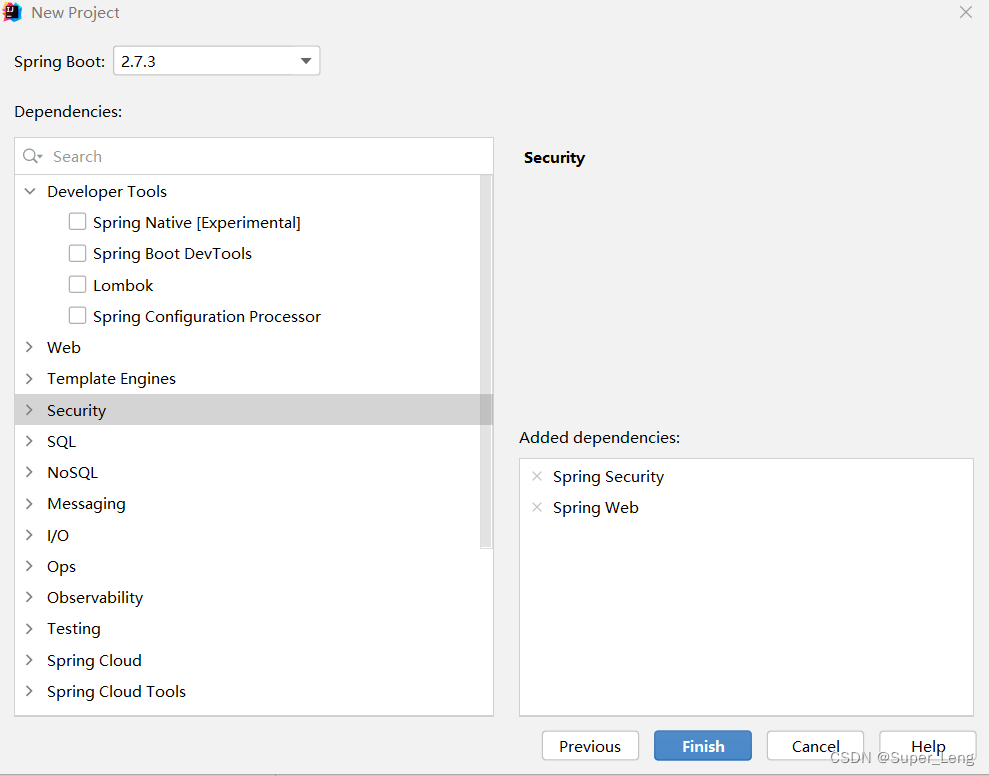Click the Spring Configuration Processor label
This screenshot has width=989, height=776.
tap(207, 316)
